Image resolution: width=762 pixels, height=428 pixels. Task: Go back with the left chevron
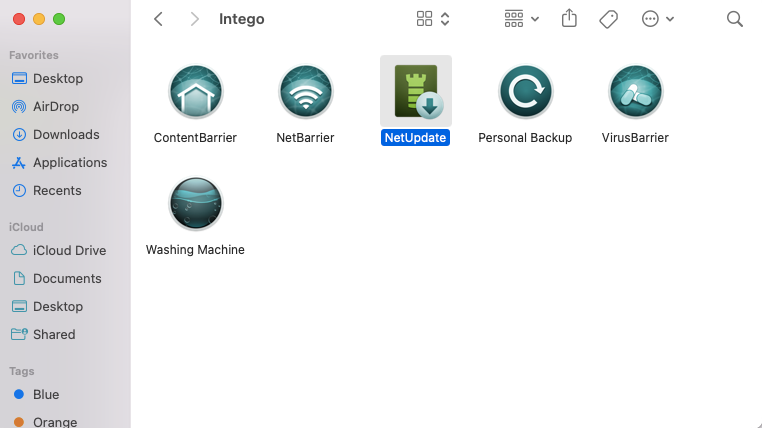coord(158,19)
